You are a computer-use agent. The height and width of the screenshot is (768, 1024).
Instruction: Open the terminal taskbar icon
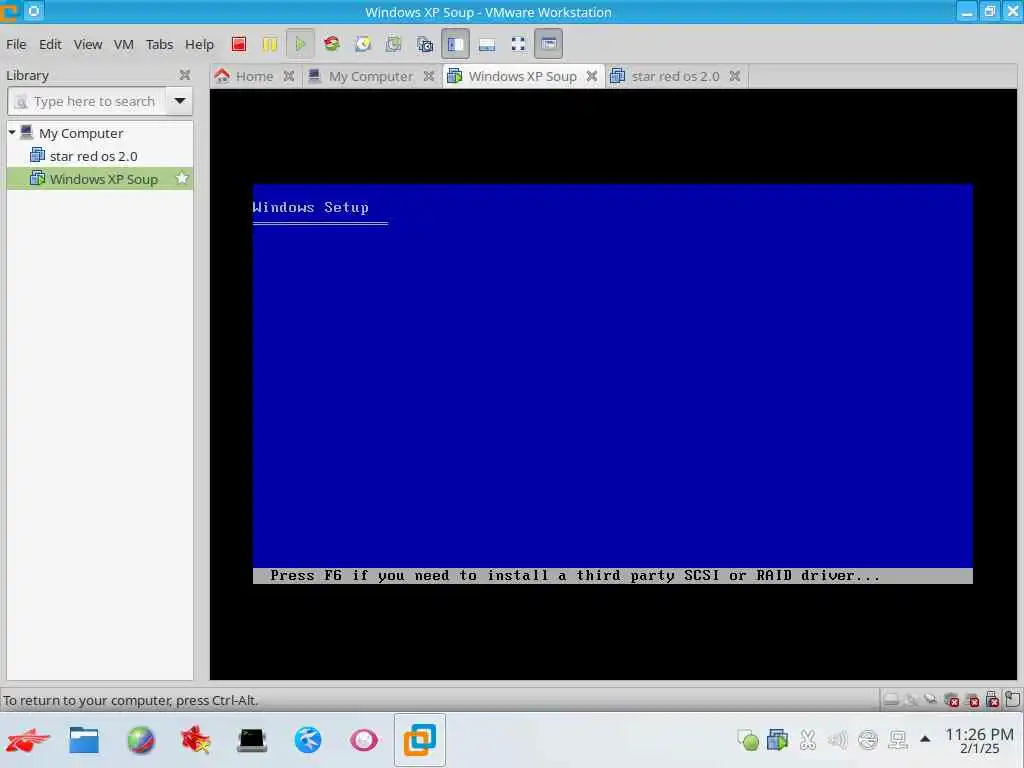point(251,741)
